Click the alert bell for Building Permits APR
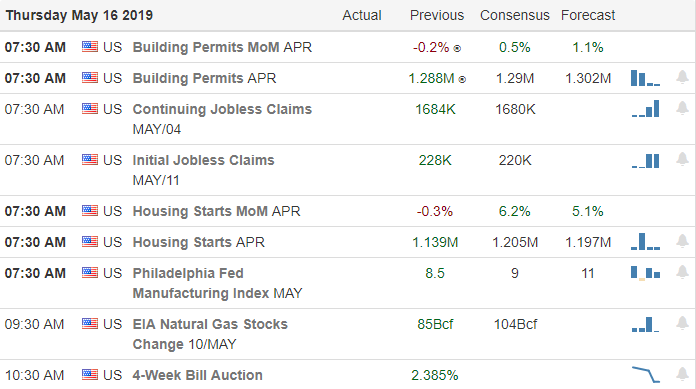Viewport: 696px width, 389px height. [682, 78]
